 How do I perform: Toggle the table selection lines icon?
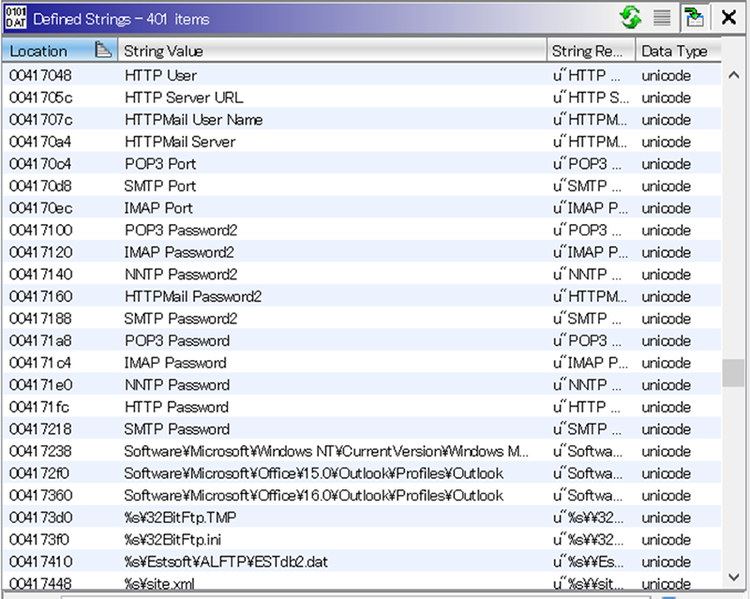pyautogui.click(x=662, y=18)
